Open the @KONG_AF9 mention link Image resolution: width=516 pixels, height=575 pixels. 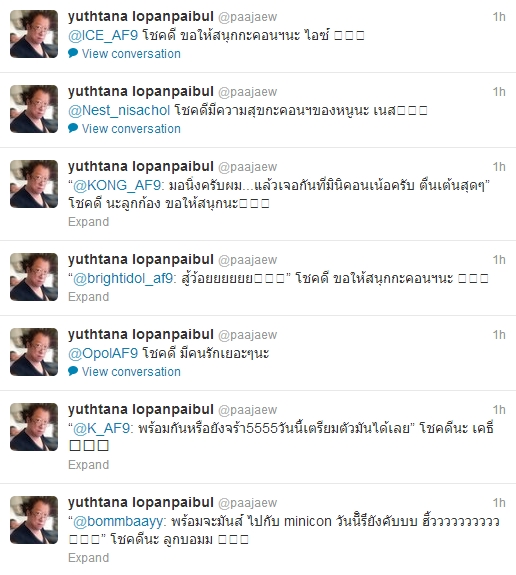click(x=117, y=186)
